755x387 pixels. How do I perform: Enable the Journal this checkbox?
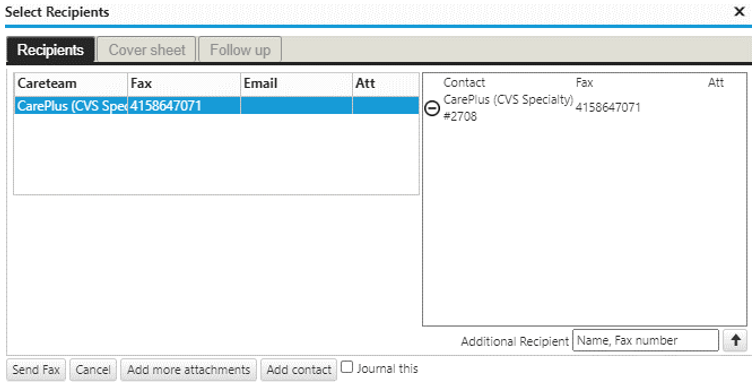point(347,368)
